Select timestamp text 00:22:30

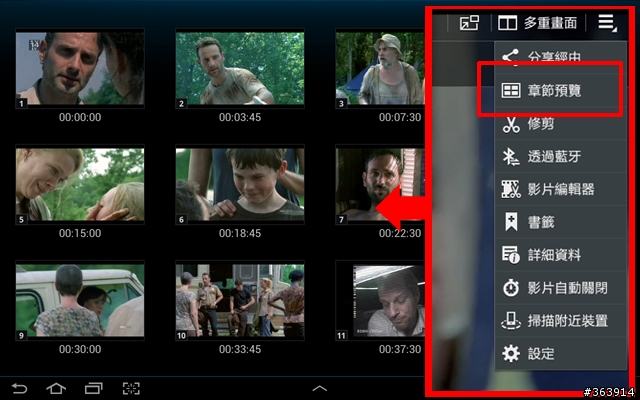pyautogui.click(x=400, y=233)
